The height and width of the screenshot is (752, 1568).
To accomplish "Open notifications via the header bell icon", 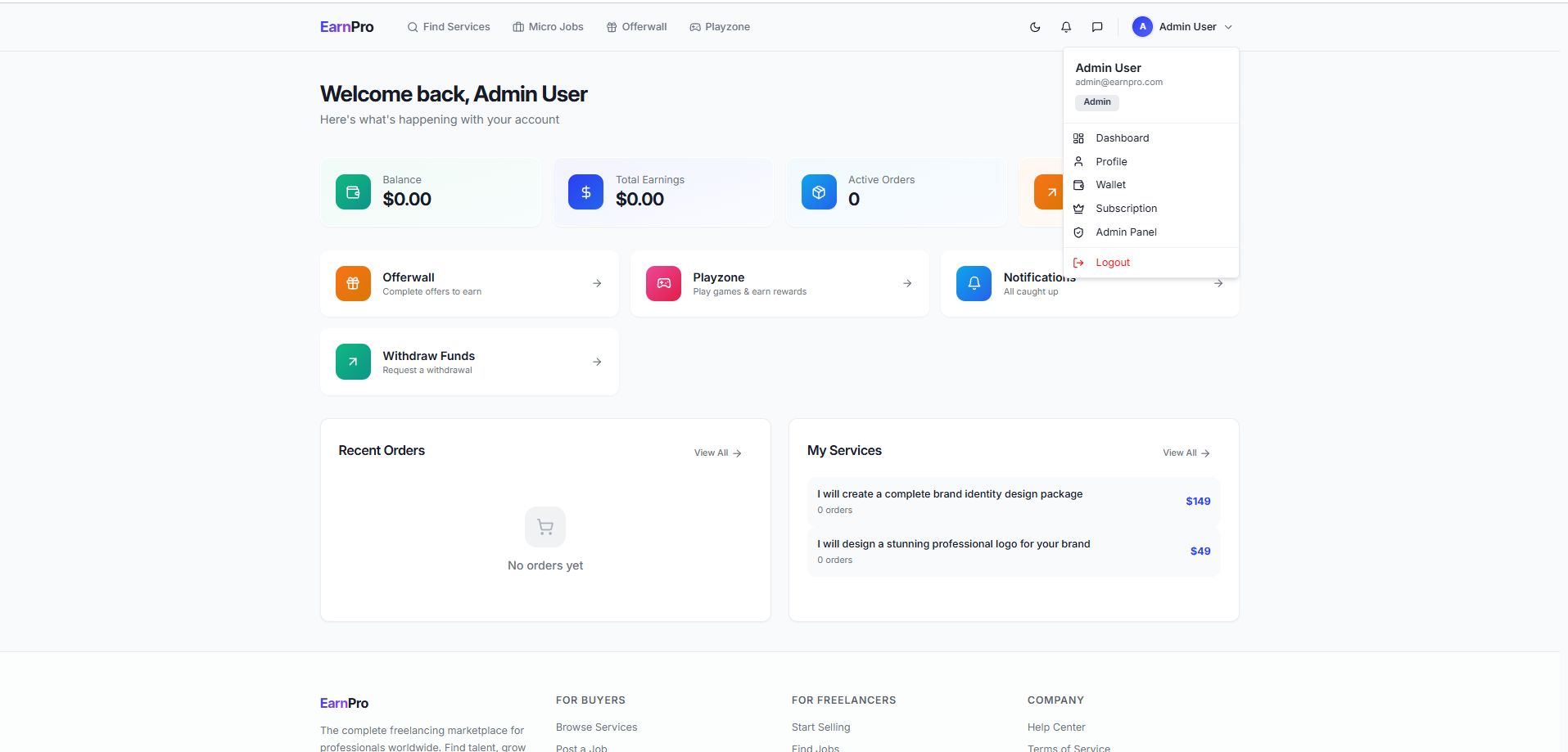I will pyautogui.click(x=1066, y=27).
